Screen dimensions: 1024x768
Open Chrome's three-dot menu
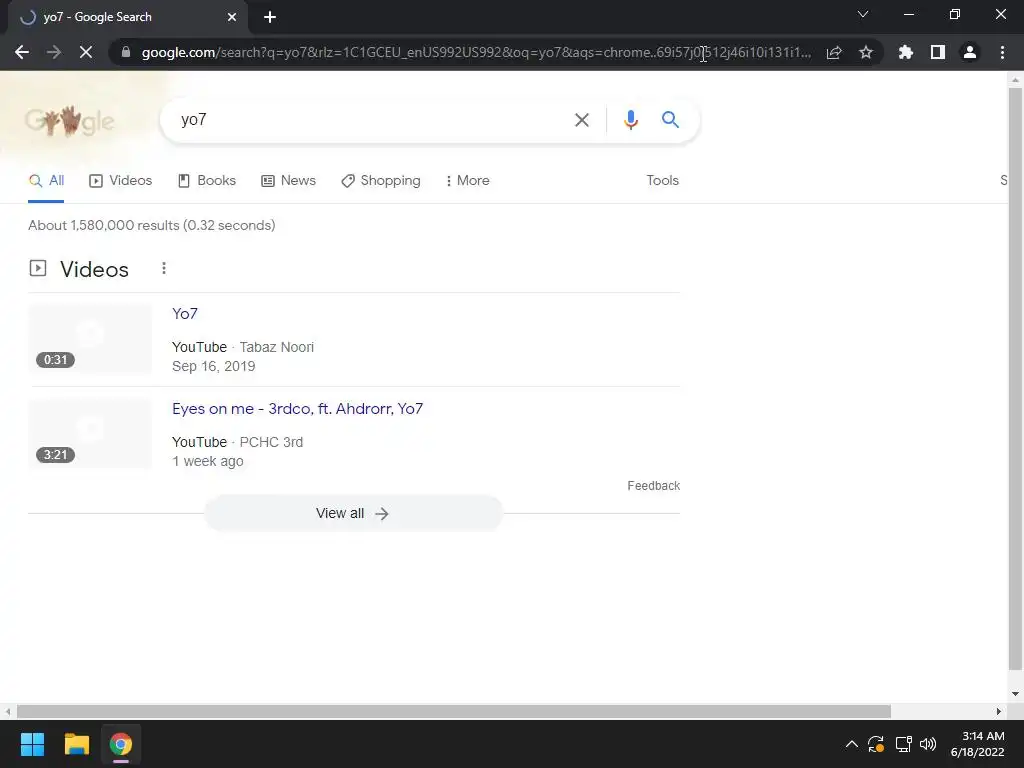[x=1002, y=52]
